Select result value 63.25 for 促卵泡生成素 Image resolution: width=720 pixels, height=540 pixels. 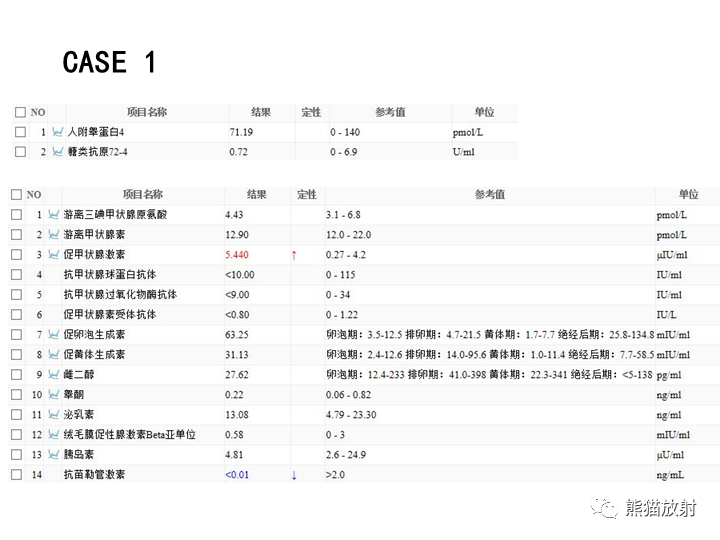tap(237, 335)
